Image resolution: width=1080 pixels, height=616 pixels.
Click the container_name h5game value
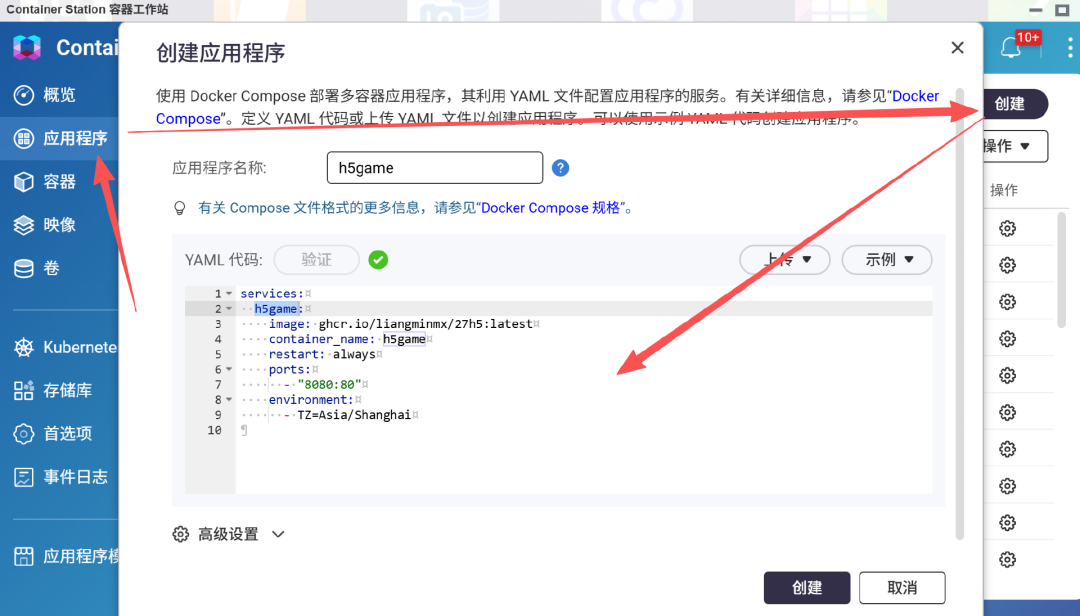pos(404,339)
